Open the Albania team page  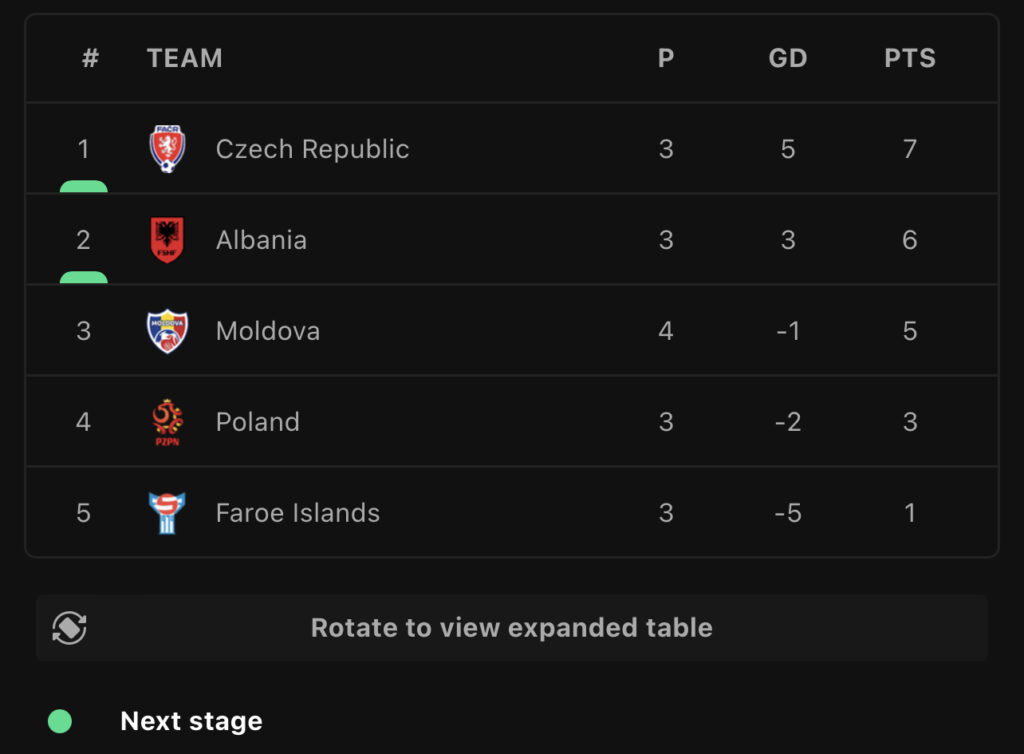click(261, 240)
